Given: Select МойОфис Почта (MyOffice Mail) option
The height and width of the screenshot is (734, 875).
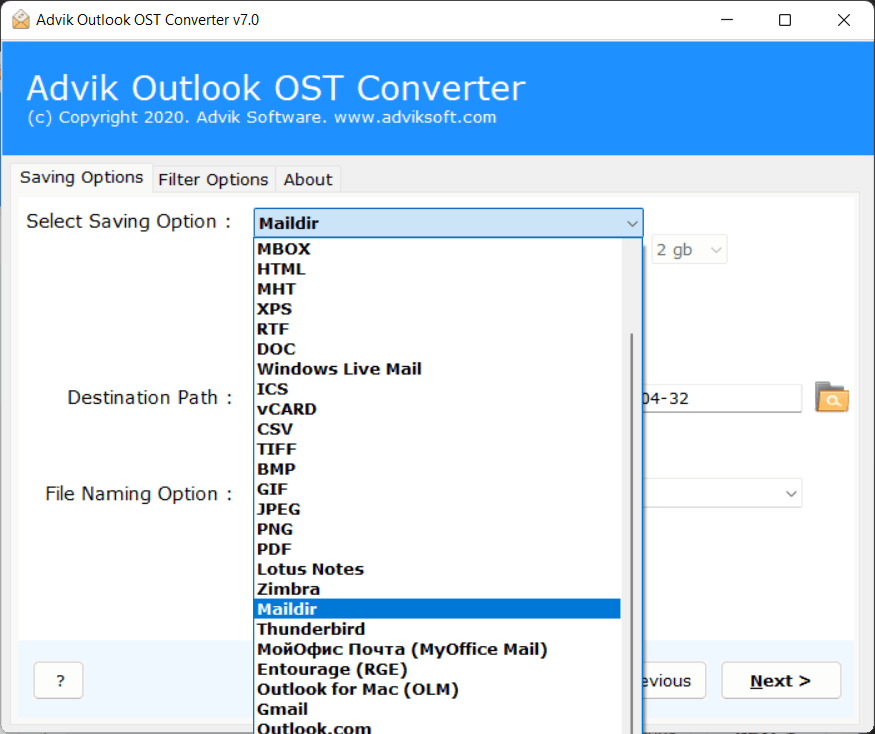Looking at the screenshot, I should click(x=437, y=649).
